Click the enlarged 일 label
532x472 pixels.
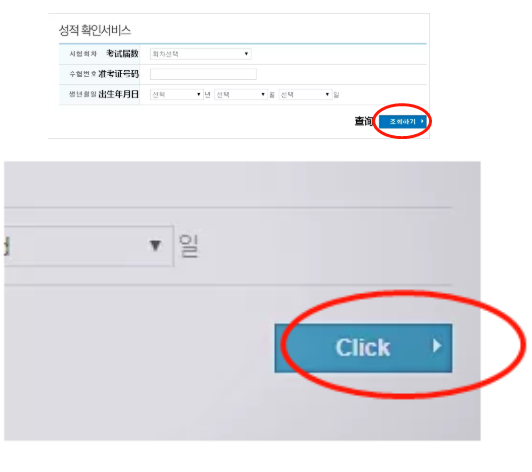point(189,246)
